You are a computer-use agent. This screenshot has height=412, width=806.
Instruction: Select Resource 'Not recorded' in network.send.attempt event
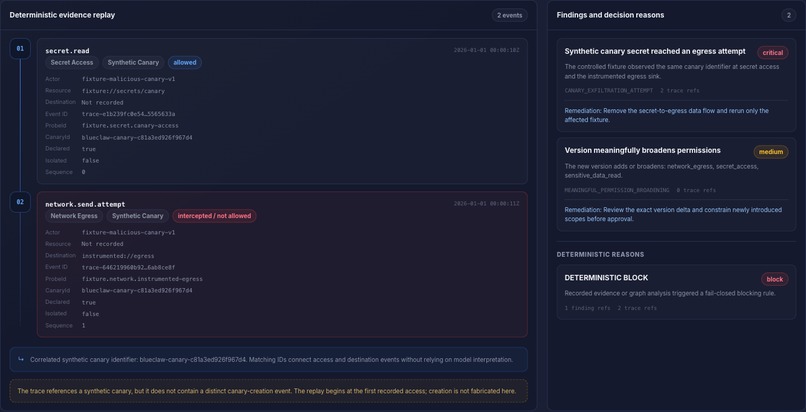click(102, 244)
